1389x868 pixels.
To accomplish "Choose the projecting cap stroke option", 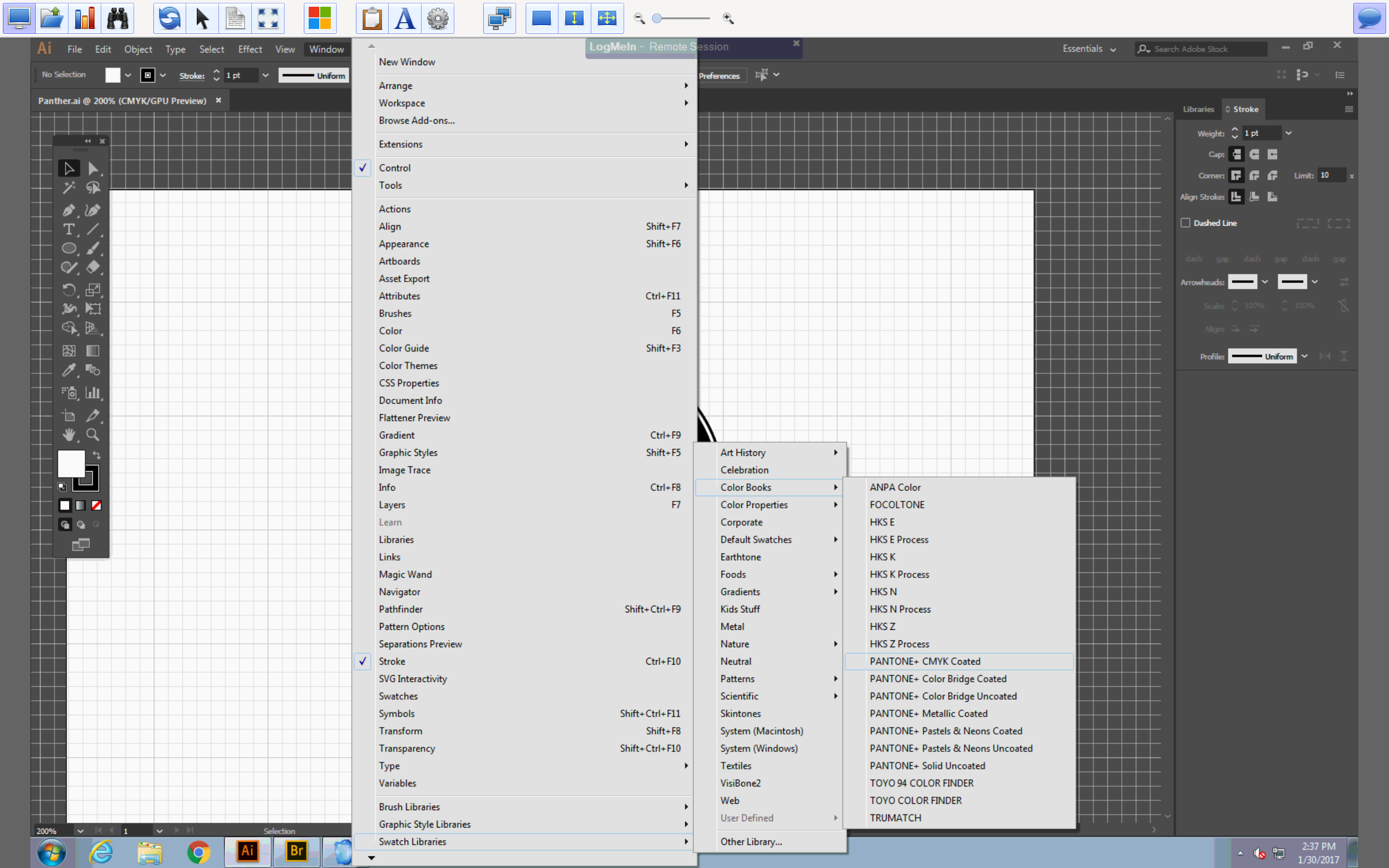I will 1272,154.
